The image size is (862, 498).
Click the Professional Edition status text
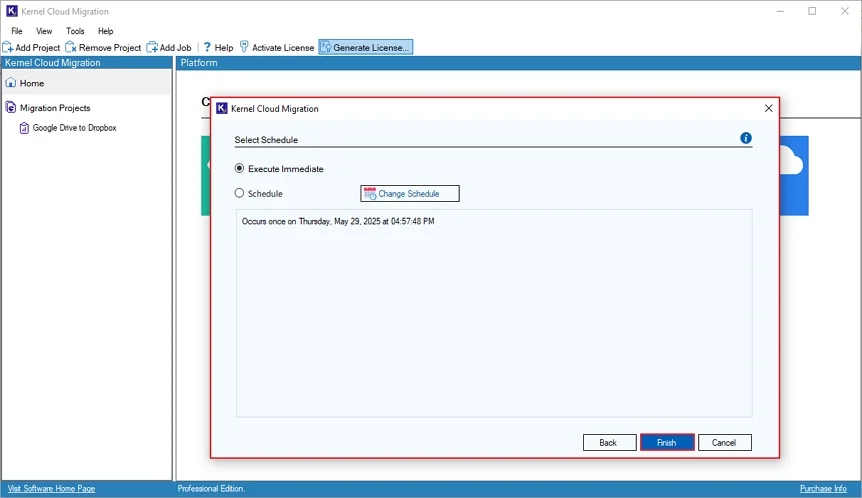coord(211,489)
